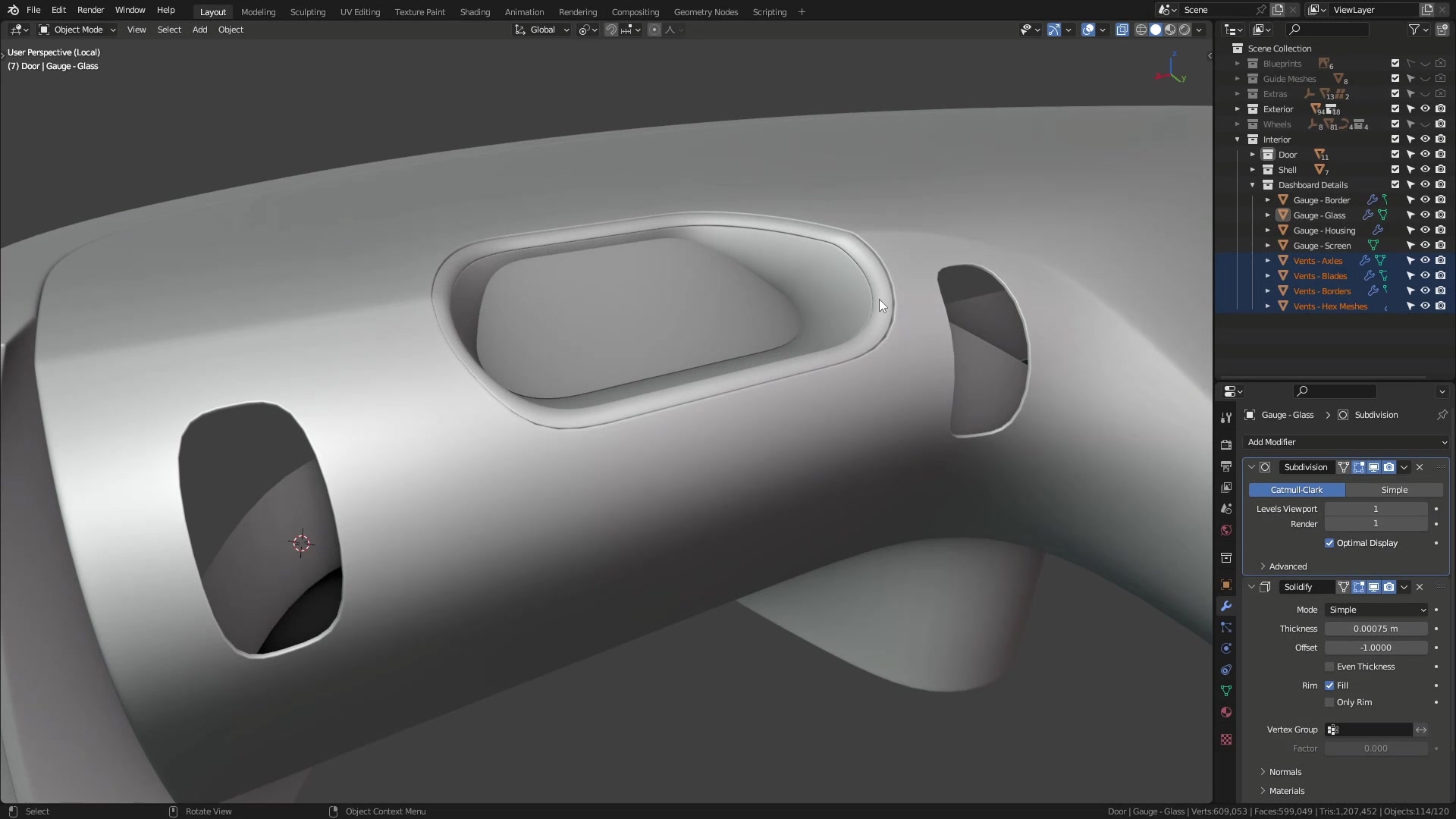Expand the Normals panel
The image size is (1456, 819).
(1285, 772)
